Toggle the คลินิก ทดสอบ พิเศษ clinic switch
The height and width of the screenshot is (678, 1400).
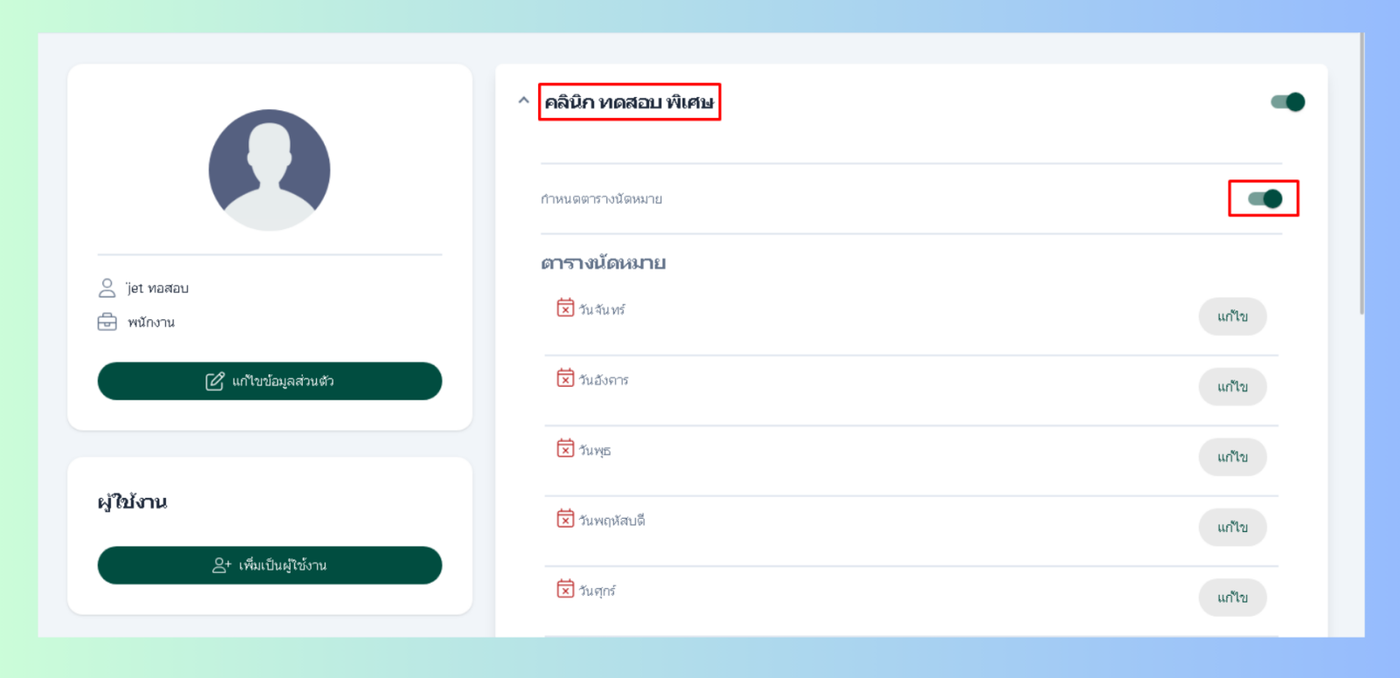click(1288, 102)
